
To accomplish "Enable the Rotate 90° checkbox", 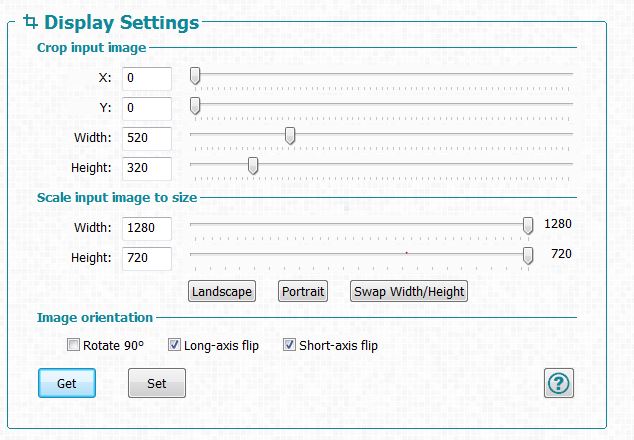I will (73, 345).
